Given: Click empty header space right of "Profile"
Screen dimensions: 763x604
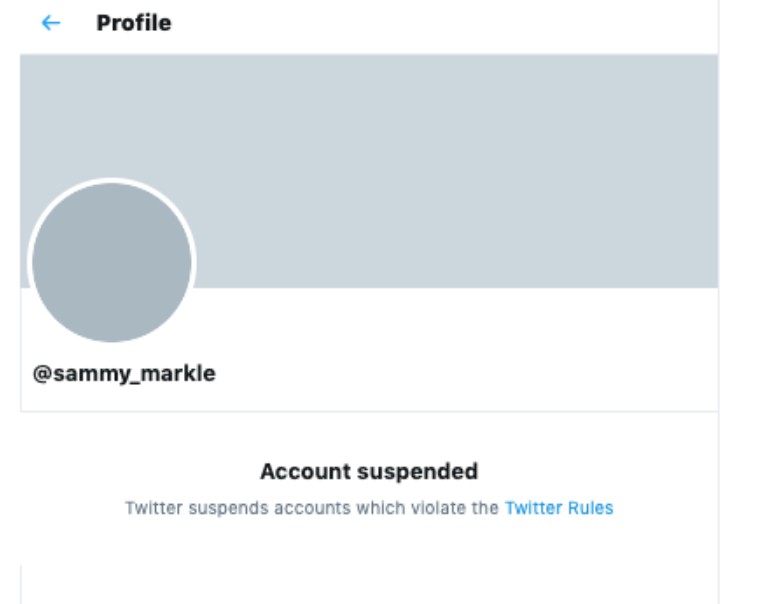Looking at the screenshot, I should pos(450,23).
